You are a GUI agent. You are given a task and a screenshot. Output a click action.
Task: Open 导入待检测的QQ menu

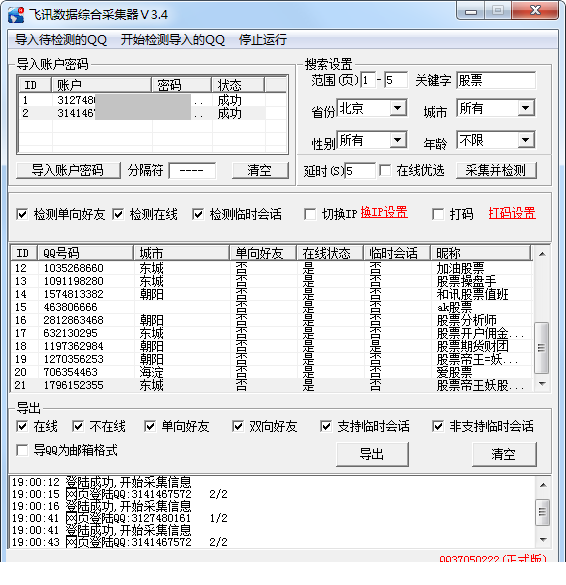pyautogui.click(x=61, y=40)
